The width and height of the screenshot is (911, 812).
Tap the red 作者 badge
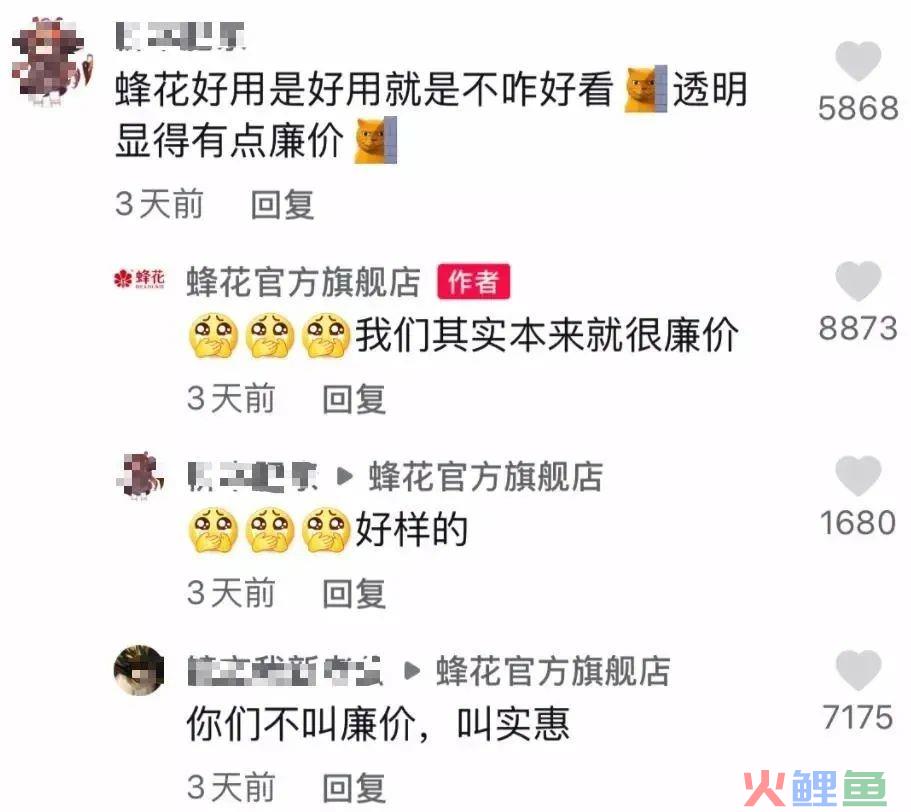pyautogui.click(x=474, y=282)
